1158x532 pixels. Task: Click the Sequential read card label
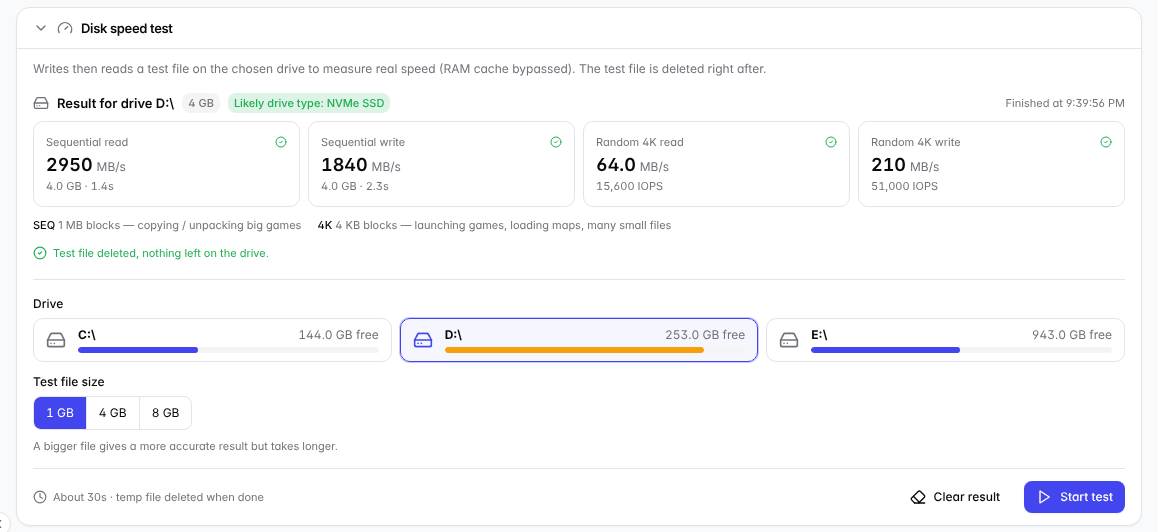[x=87, y=142]
